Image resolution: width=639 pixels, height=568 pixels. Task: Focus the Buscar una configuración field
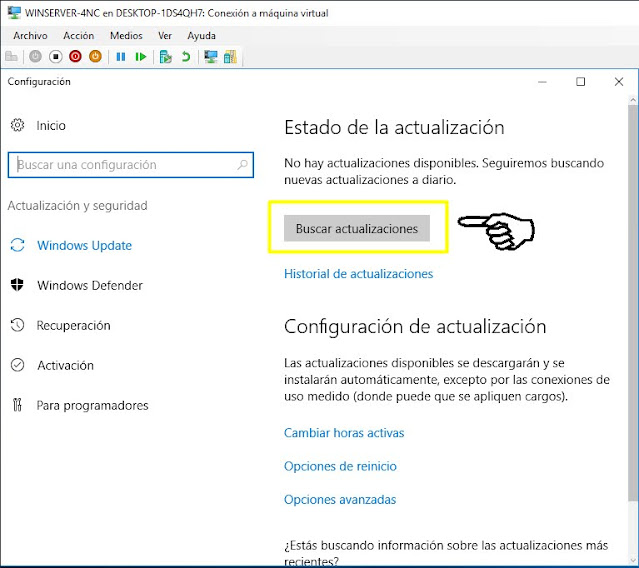click(131, 165)
